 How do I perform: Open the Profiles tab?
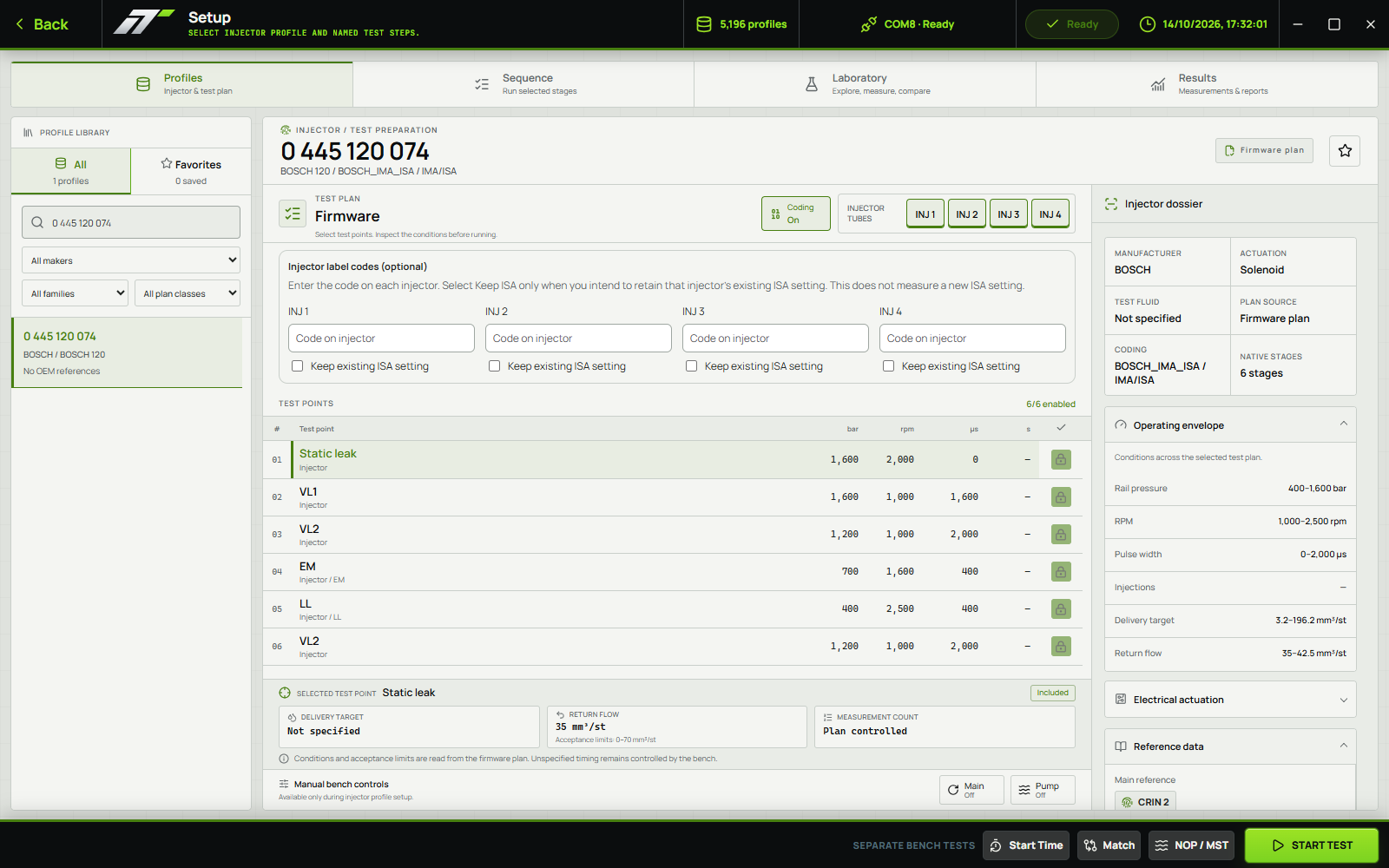pyautogui.click(x=182, y=84)
